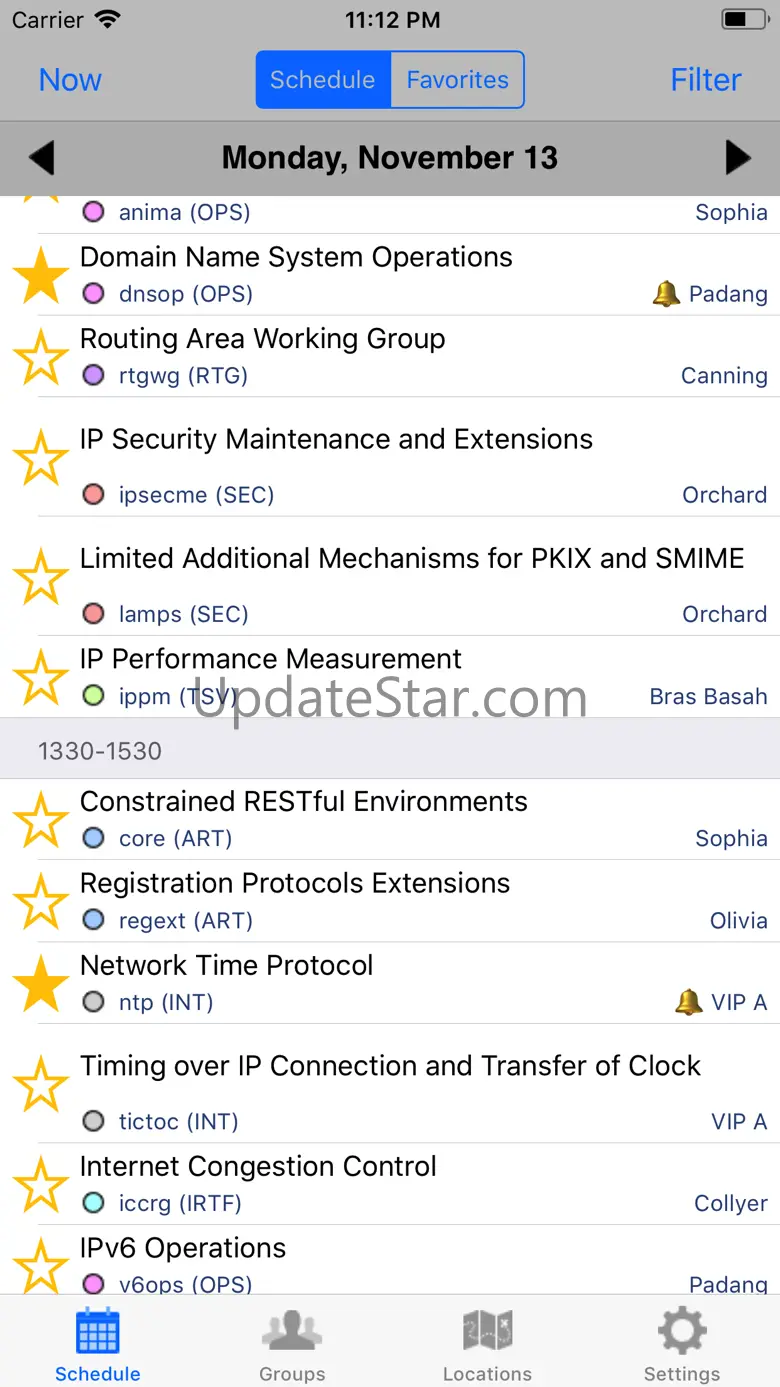Unfavorite Domain Name System Operations star
The image size is (780, 1387).
pos(41,276)
